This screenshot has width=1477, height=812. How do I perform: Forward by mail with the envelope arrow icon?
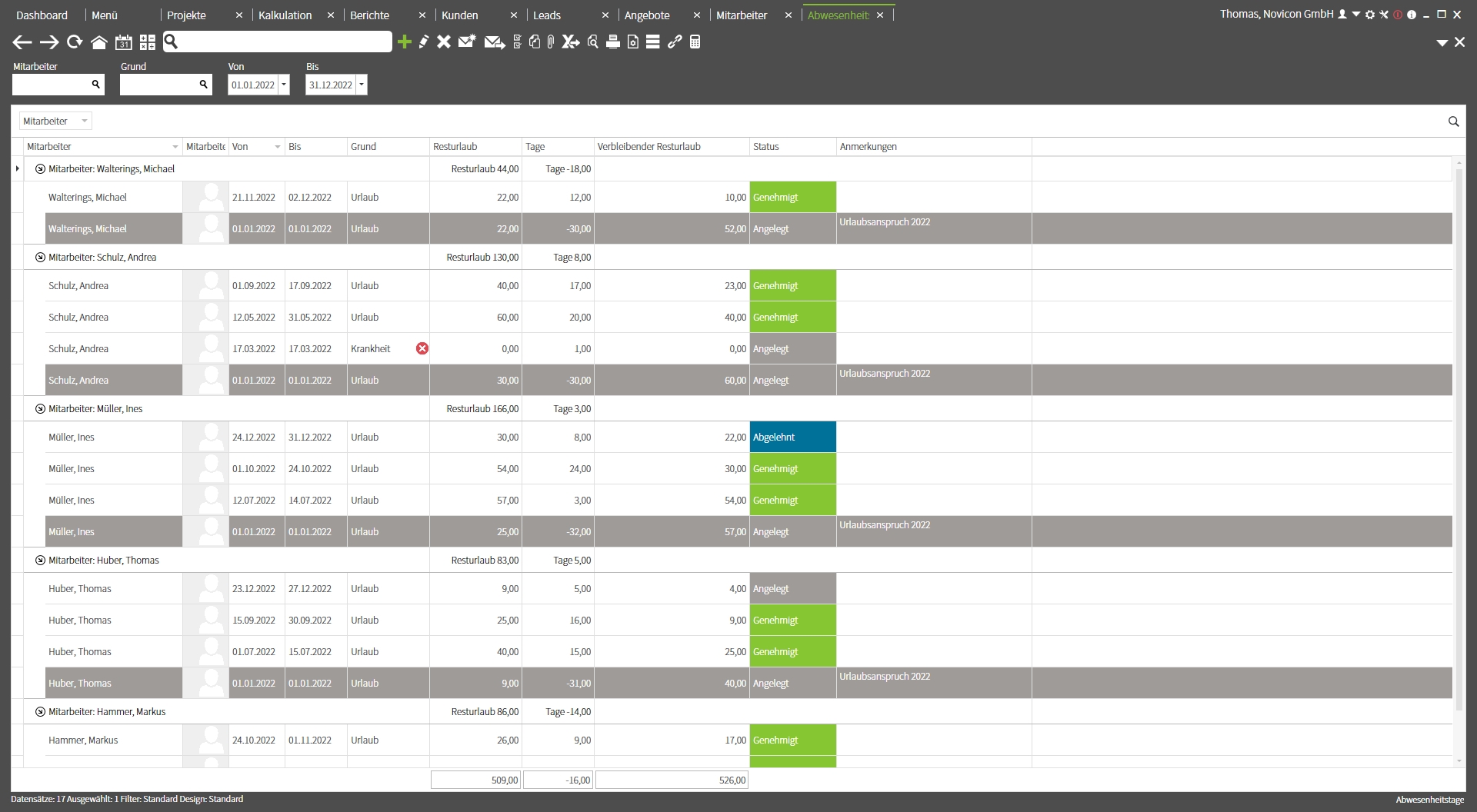pos(495,42)
